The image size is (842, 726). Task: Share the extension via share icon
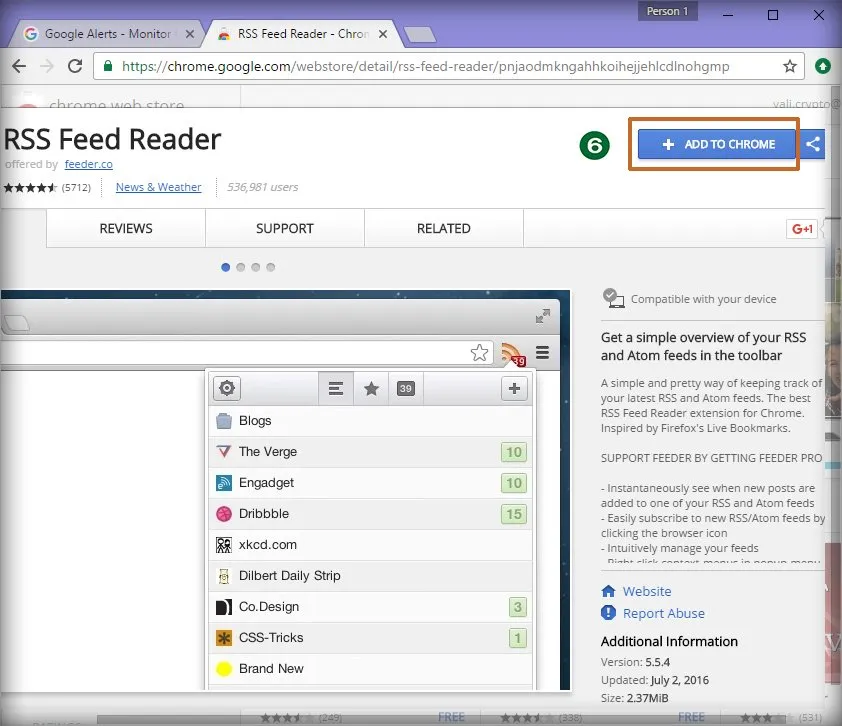[x=812, y=144]
